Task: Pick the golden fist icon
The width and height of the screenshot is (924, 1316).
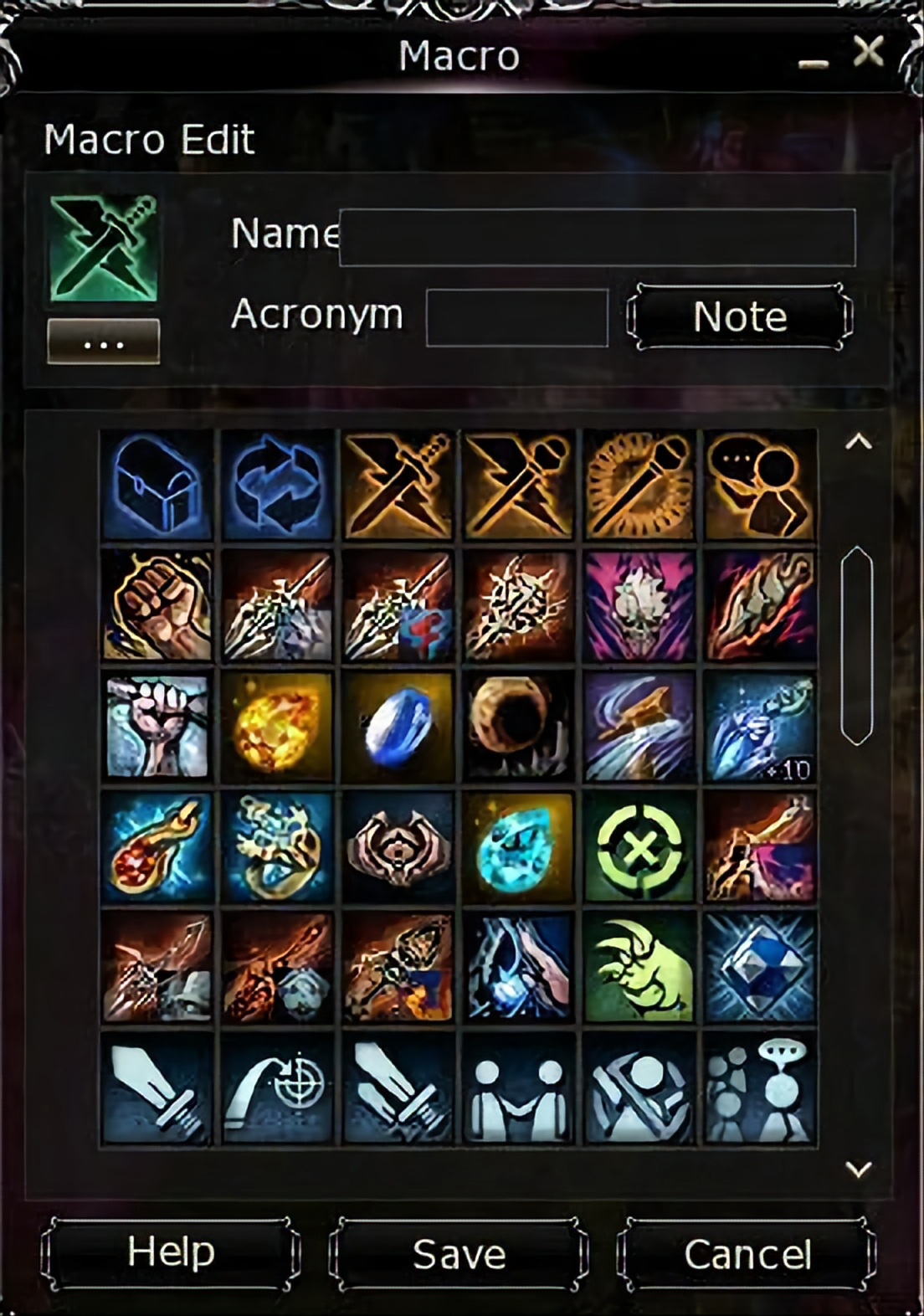Action: tap(157, 605)
